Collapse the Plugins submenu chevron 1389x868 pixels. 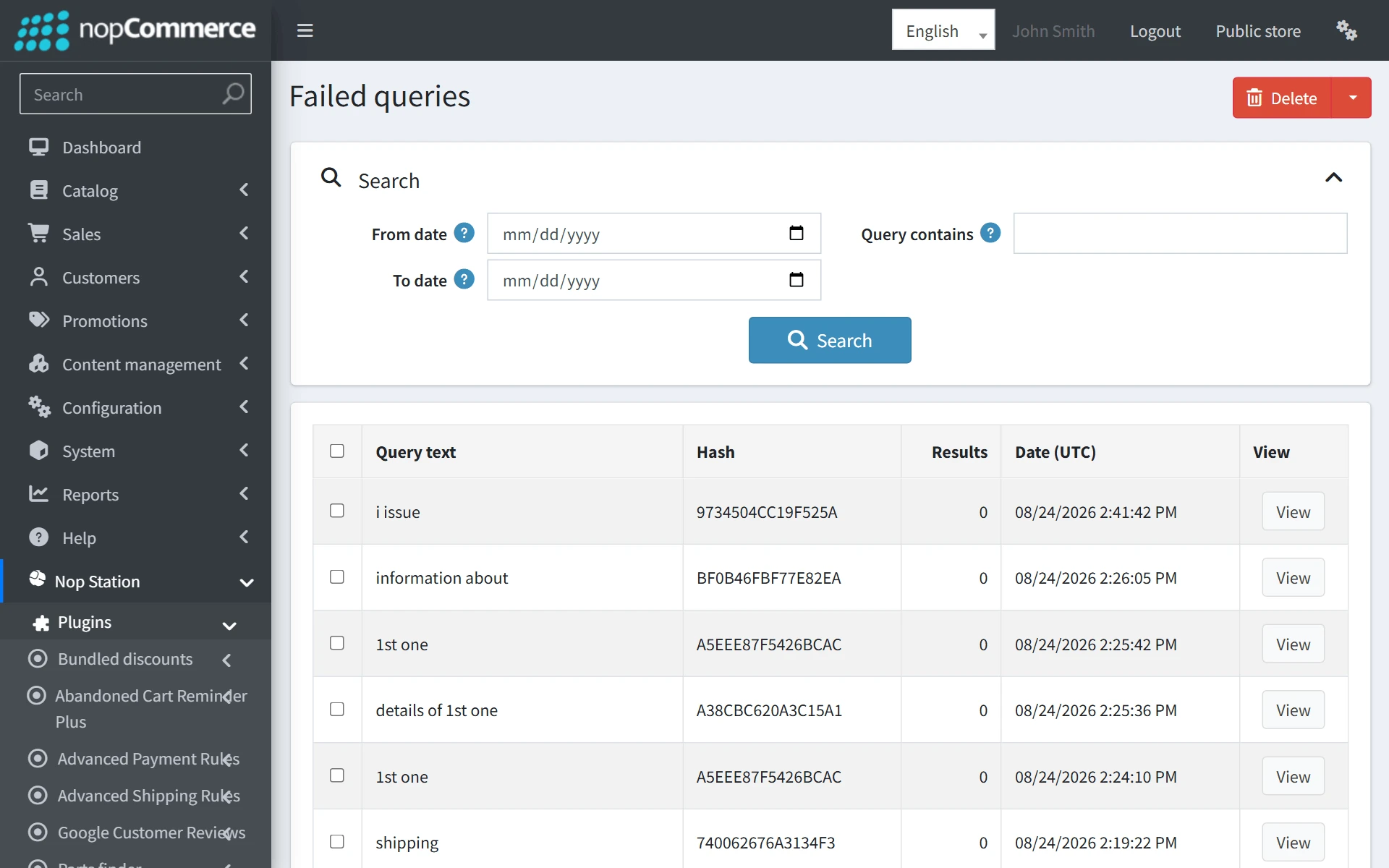tap(229, 626)
